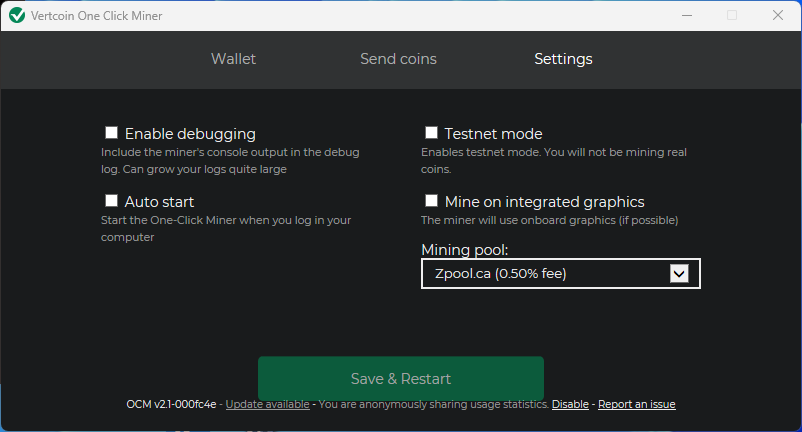Click the Testnet mode description text
The image size is (802, 432).
[554, 161]
